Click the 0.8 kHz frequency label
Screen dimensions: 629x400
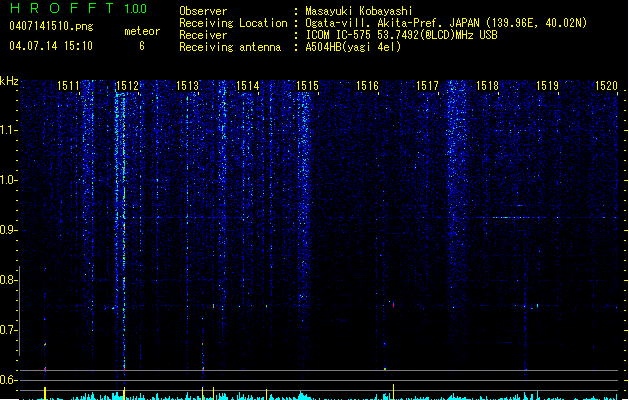tap(8, 280)
